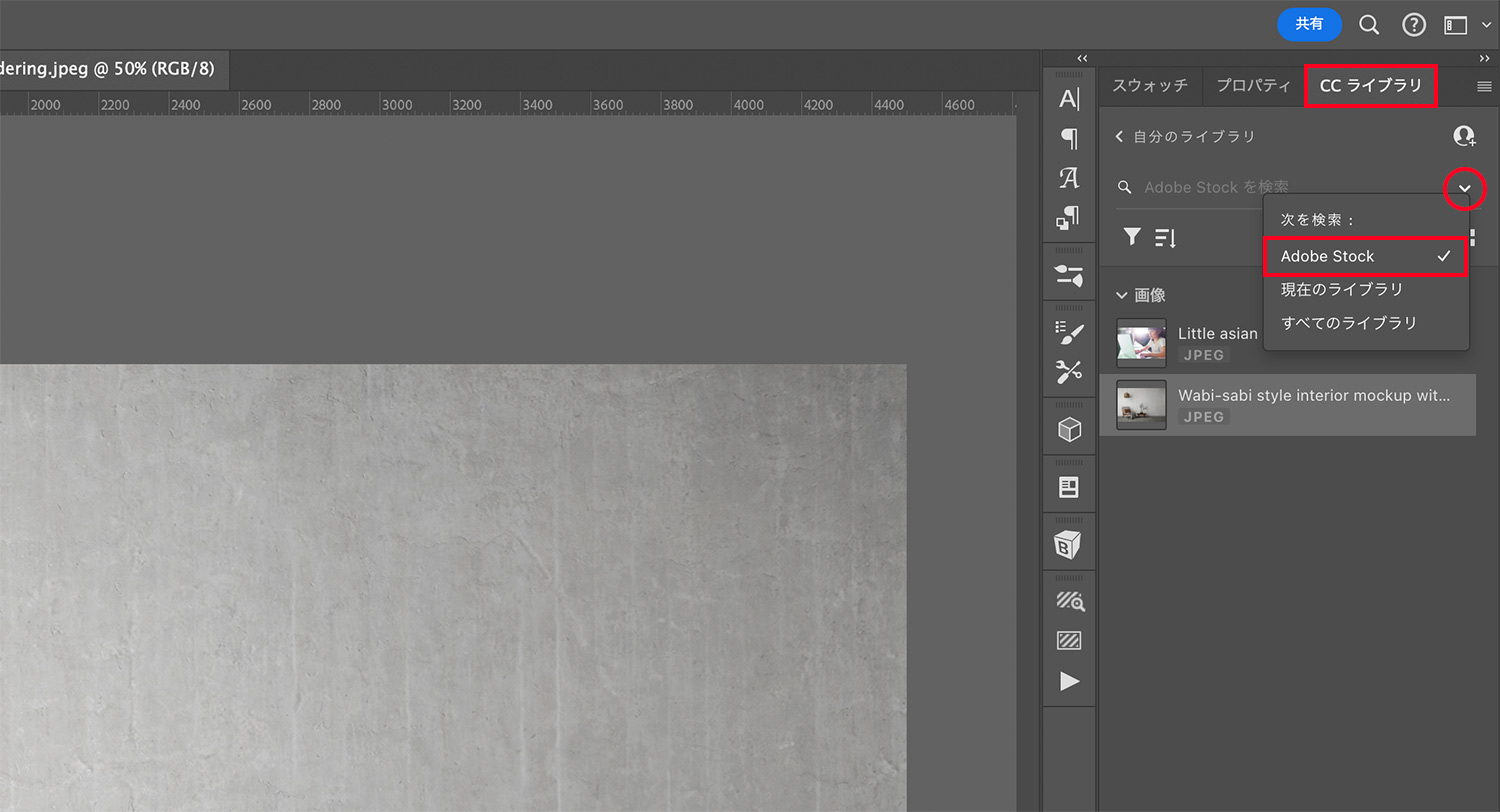
Task: Select the 'Little asian' item name
Action: point(1218,333)
